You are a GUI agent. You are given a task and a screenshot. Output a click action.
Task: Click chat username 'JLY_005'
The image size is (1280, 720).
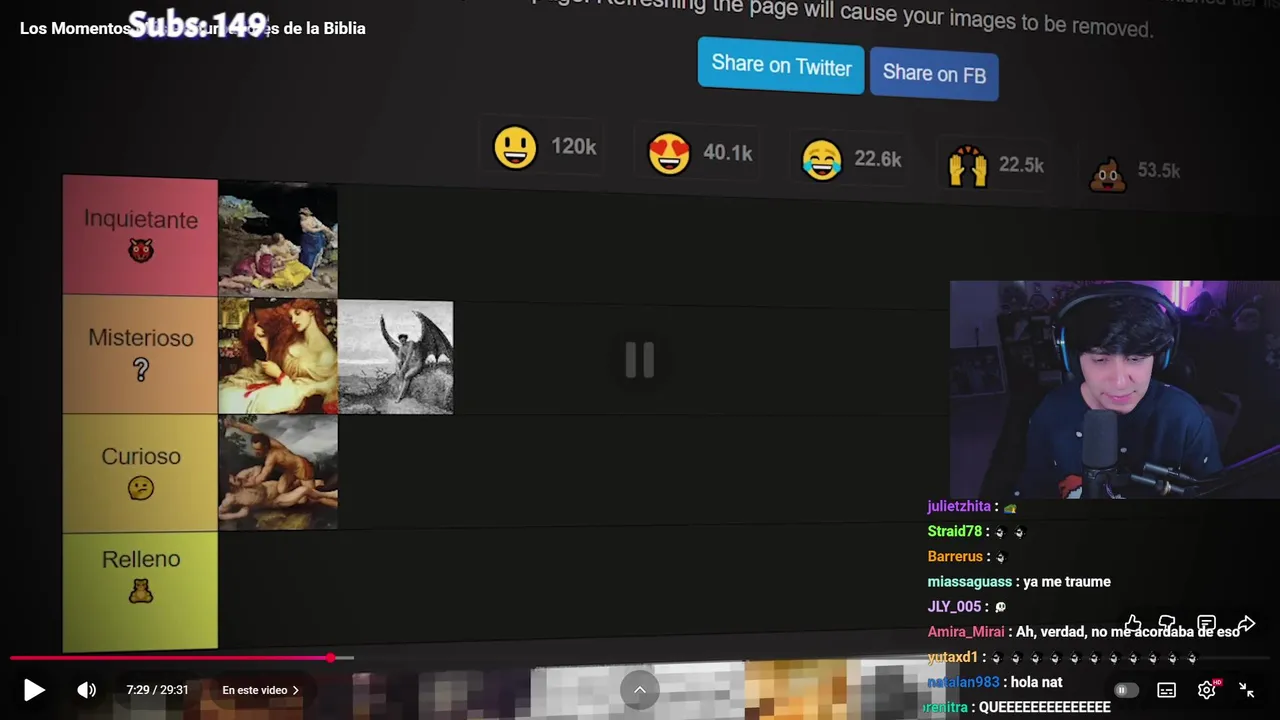tap(954, 606)
